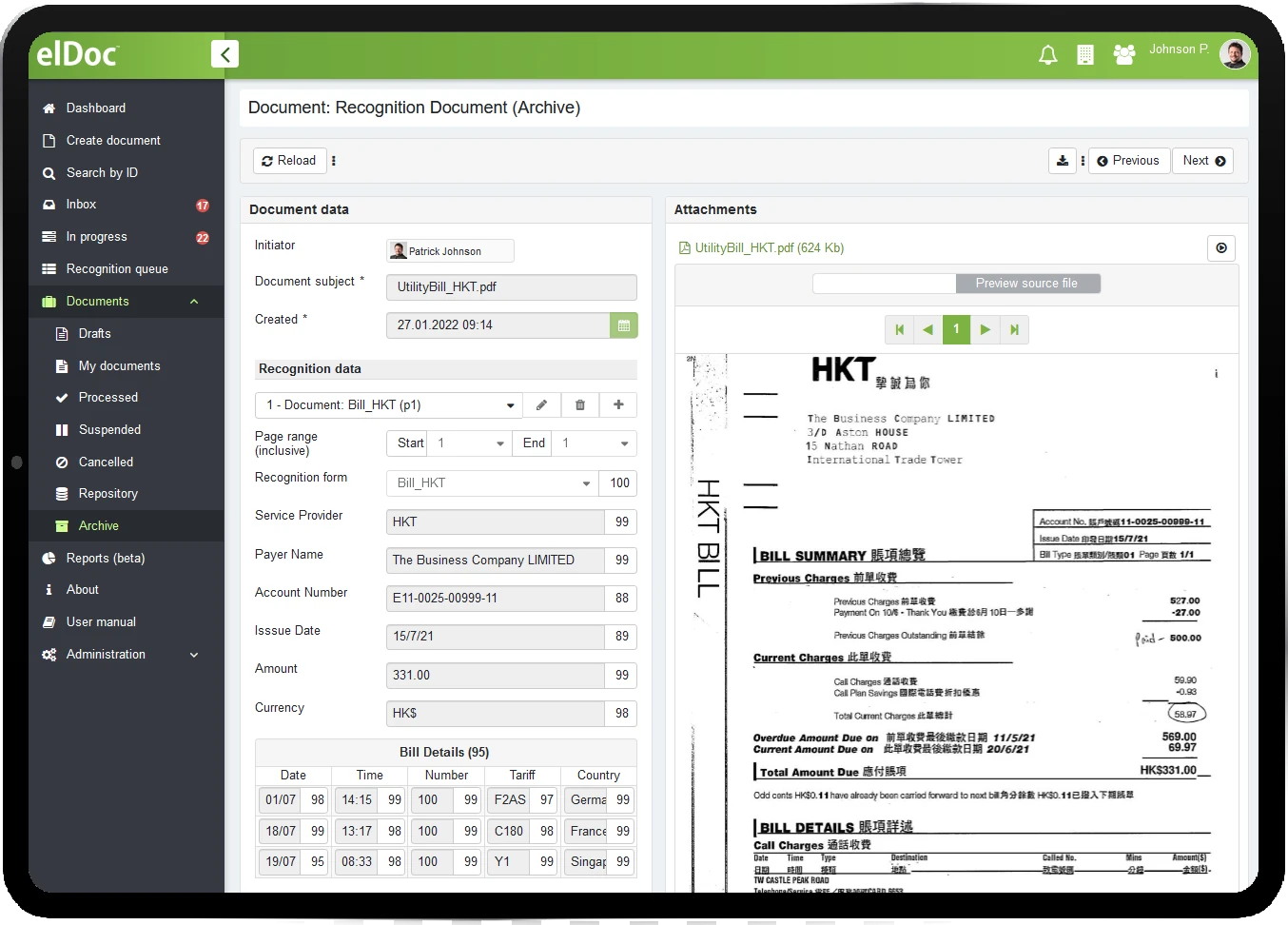The image size is (1288, 925).
Task: Go to first page of attachment preview
Action: (899, 330)
